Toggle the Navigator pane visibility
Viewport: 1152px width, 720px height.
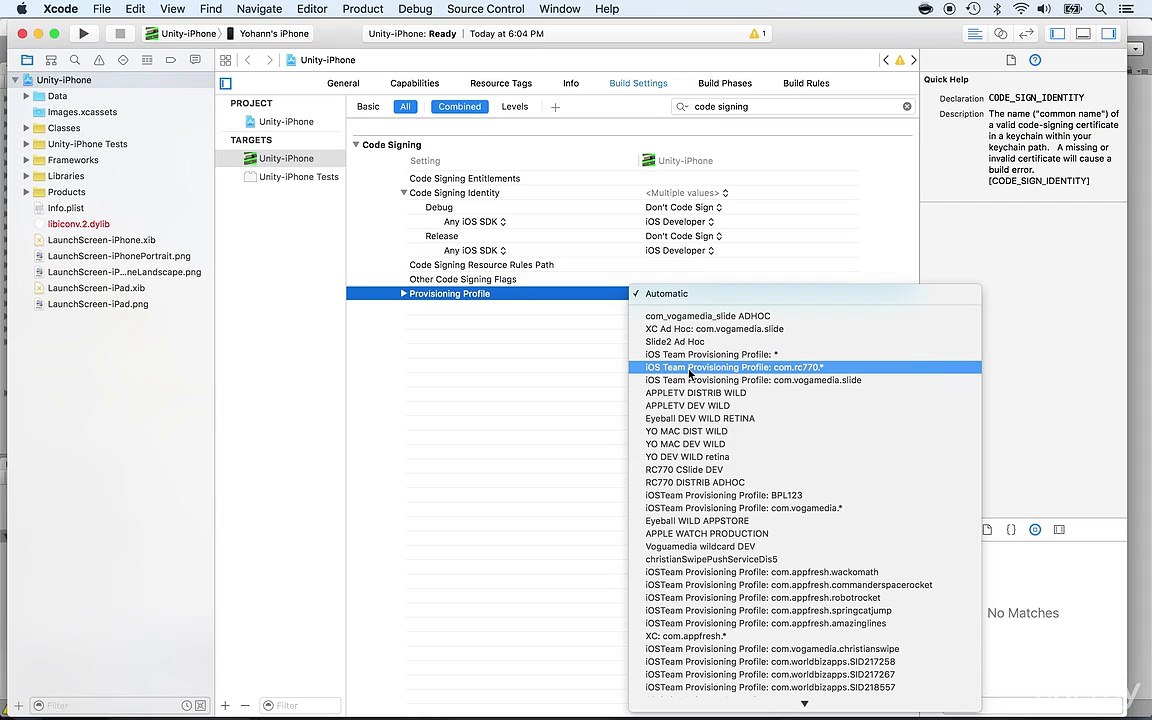coord(1057,34)
